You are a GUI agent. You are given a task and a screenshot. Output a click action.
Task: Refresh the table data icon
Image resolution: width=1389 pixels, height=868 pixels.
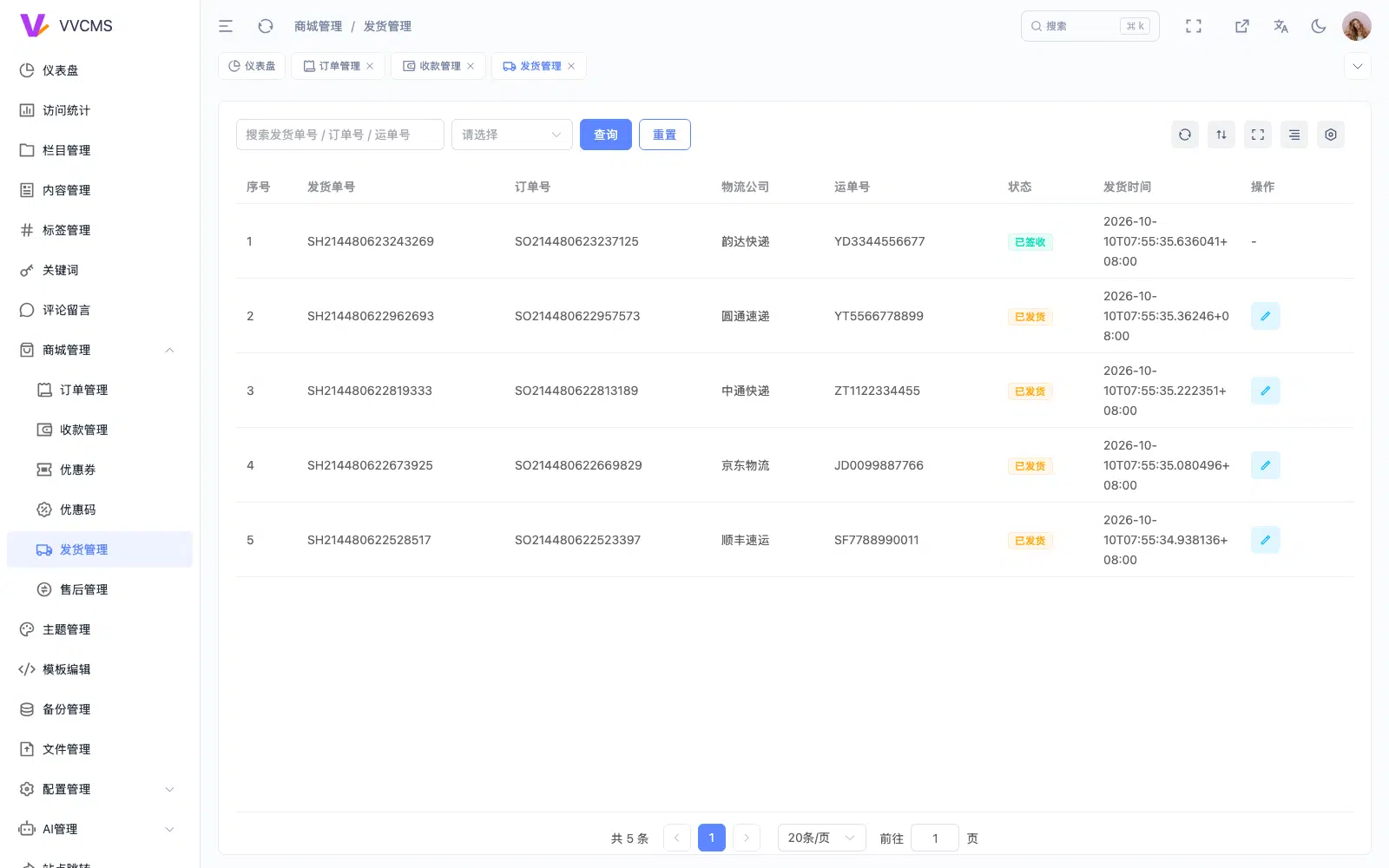[x=1185, y=135]
